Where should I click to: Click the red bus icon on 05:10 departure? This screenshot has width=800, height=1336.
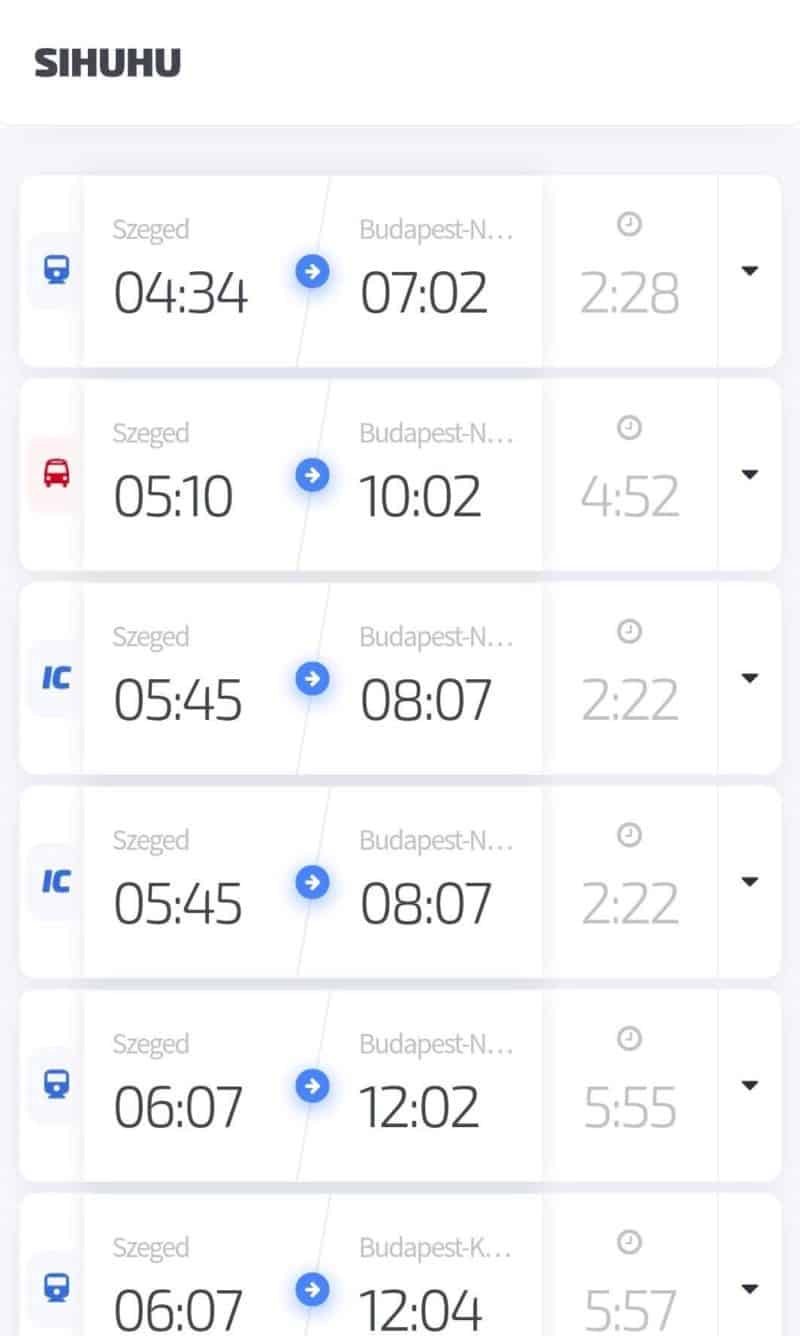56,475
